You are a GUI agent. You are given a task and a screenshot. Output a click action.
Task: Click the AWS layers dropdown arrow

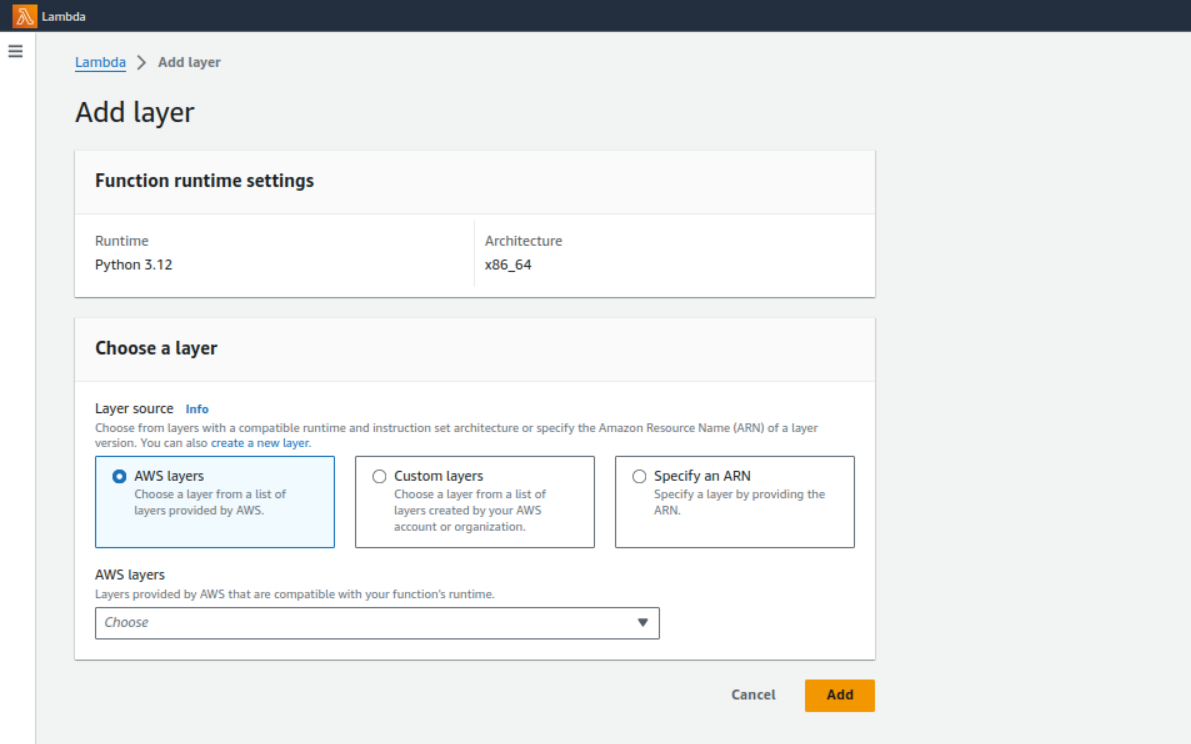643,623
